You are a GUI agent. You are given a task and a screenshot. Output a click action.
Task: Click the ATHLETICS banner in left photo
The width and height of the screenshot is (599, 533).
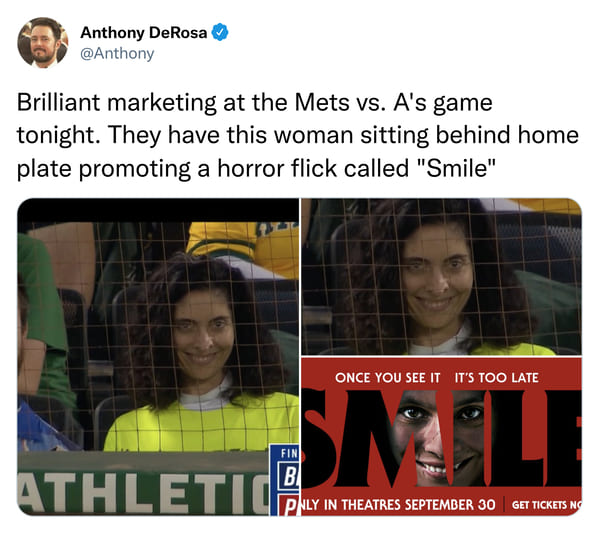pos(143,489)
